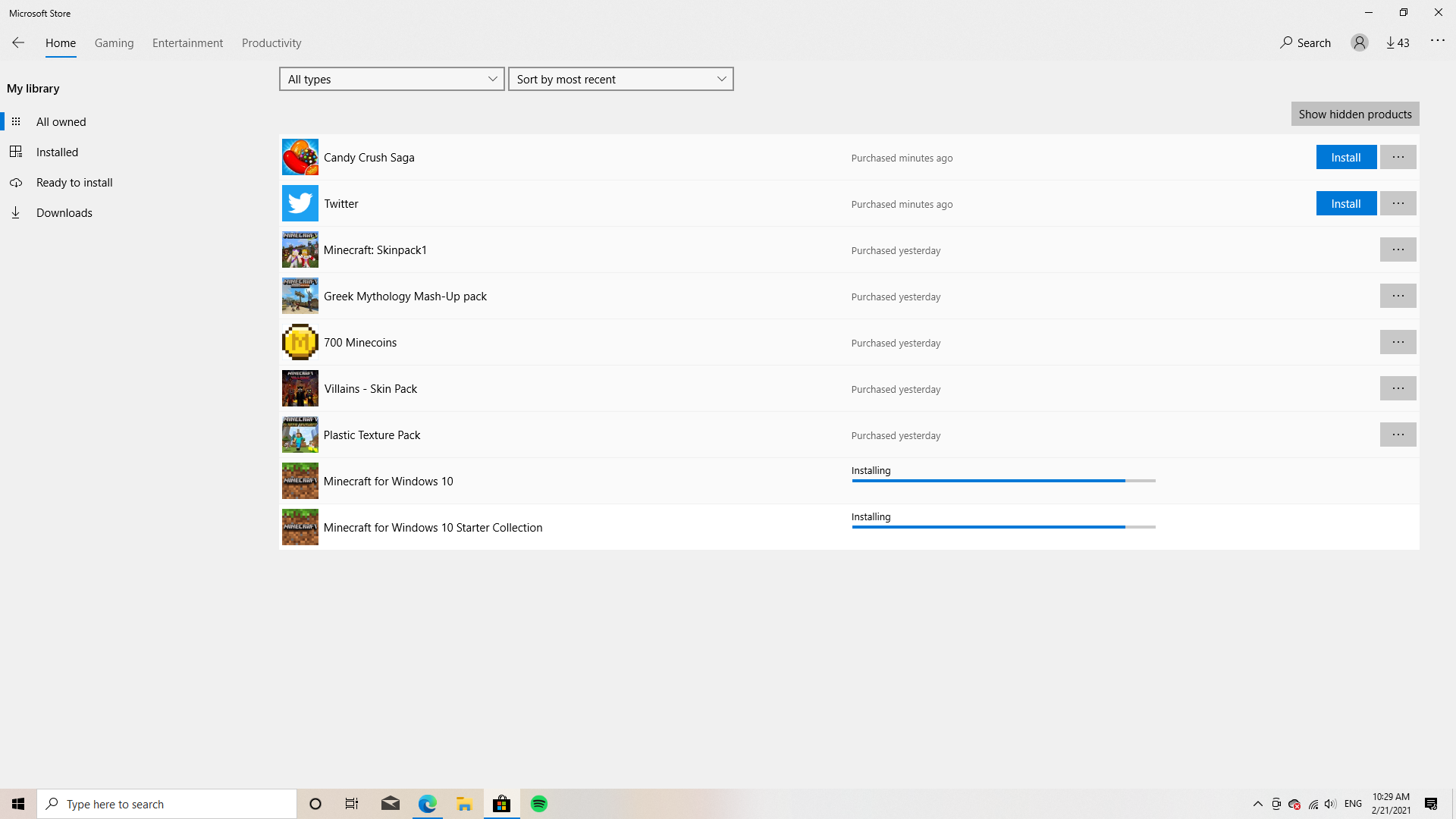This screenshot has height=819, width=1456.
Task: Click the Minecraft for Windows 10 icon
Action: pyautogui.click(x=300, y=482)
